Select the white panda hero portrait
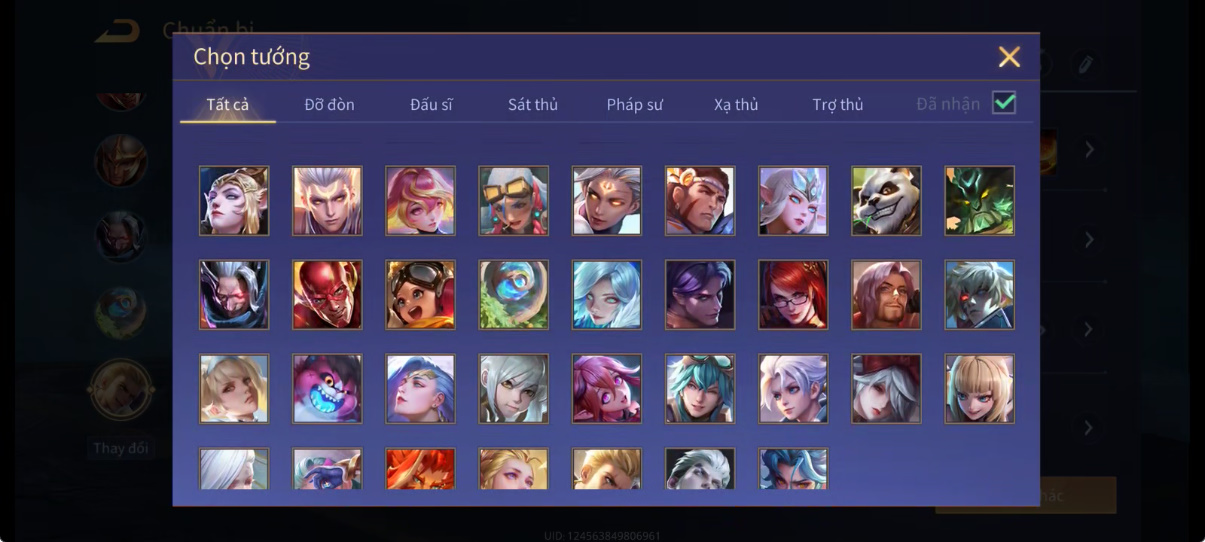Image resolution: width=1205 pixels, height=542 pixels. [x=887, y=201]
